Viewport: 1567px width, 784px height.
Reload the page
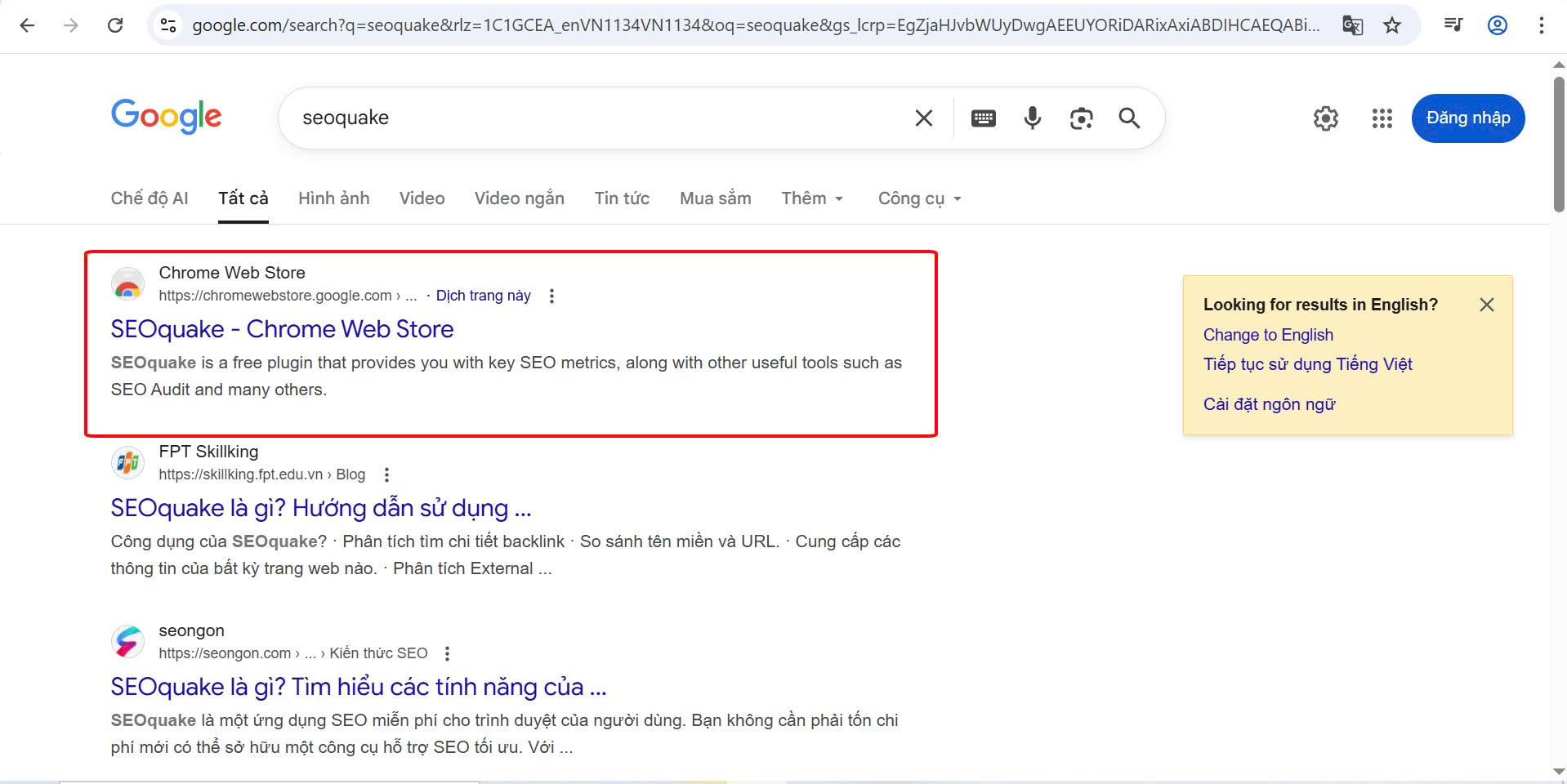pyautogui.click(x=115, y=24)
